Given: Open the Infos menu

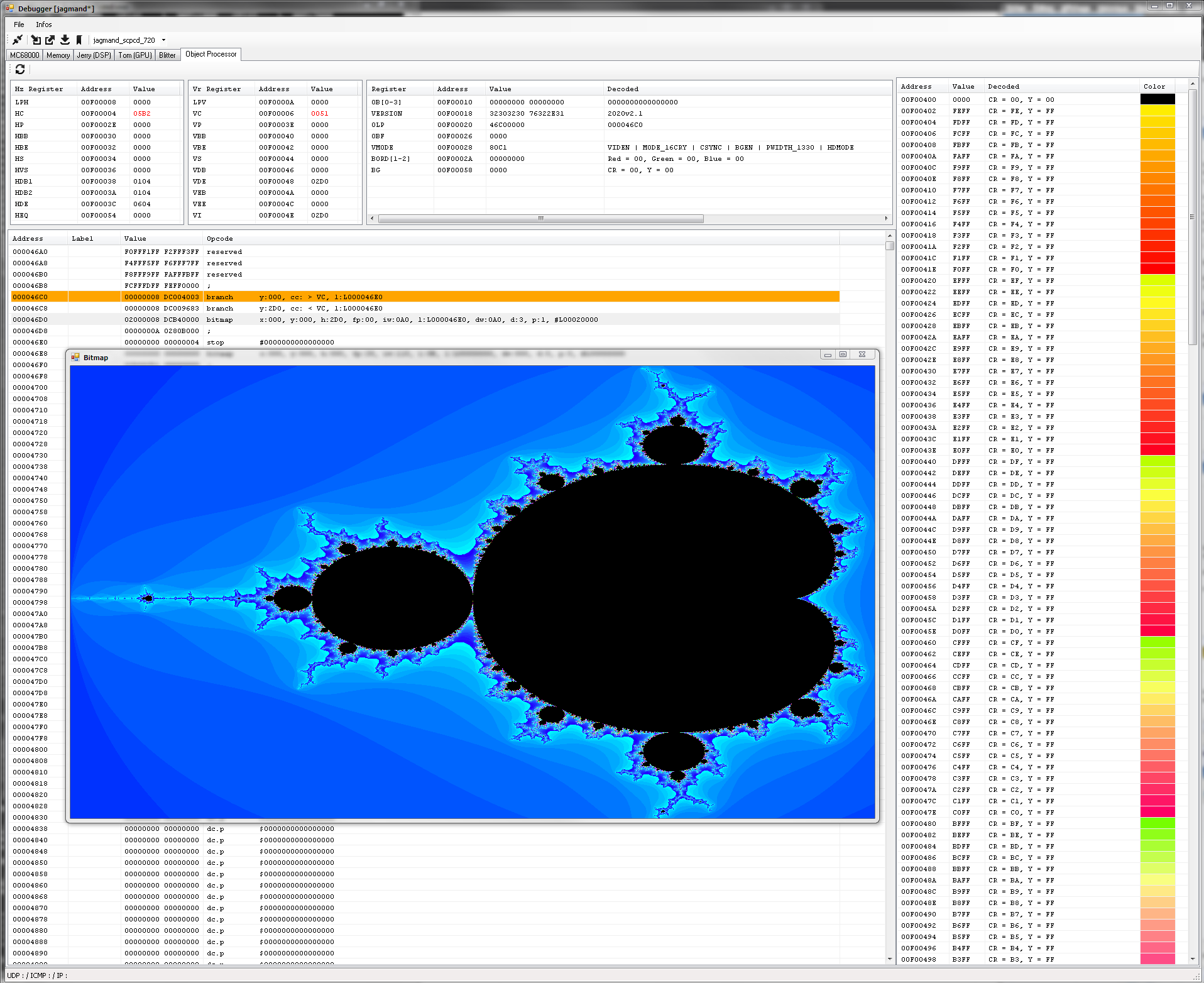Looking at the screenshot, I should (x=43, y=25).
